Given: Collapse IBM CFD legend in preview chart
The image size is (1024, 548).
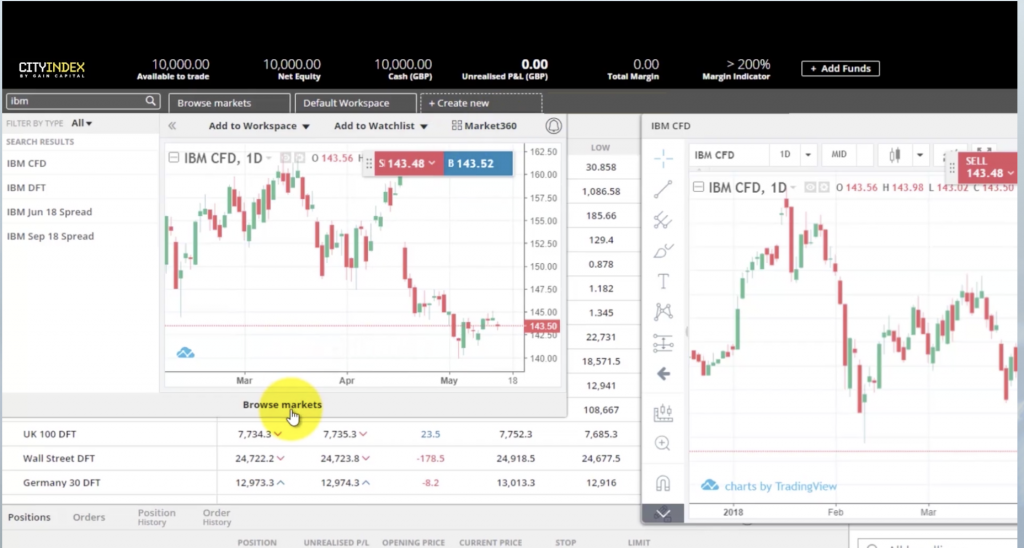Looking at the screenshot, I should click(173, 157).
